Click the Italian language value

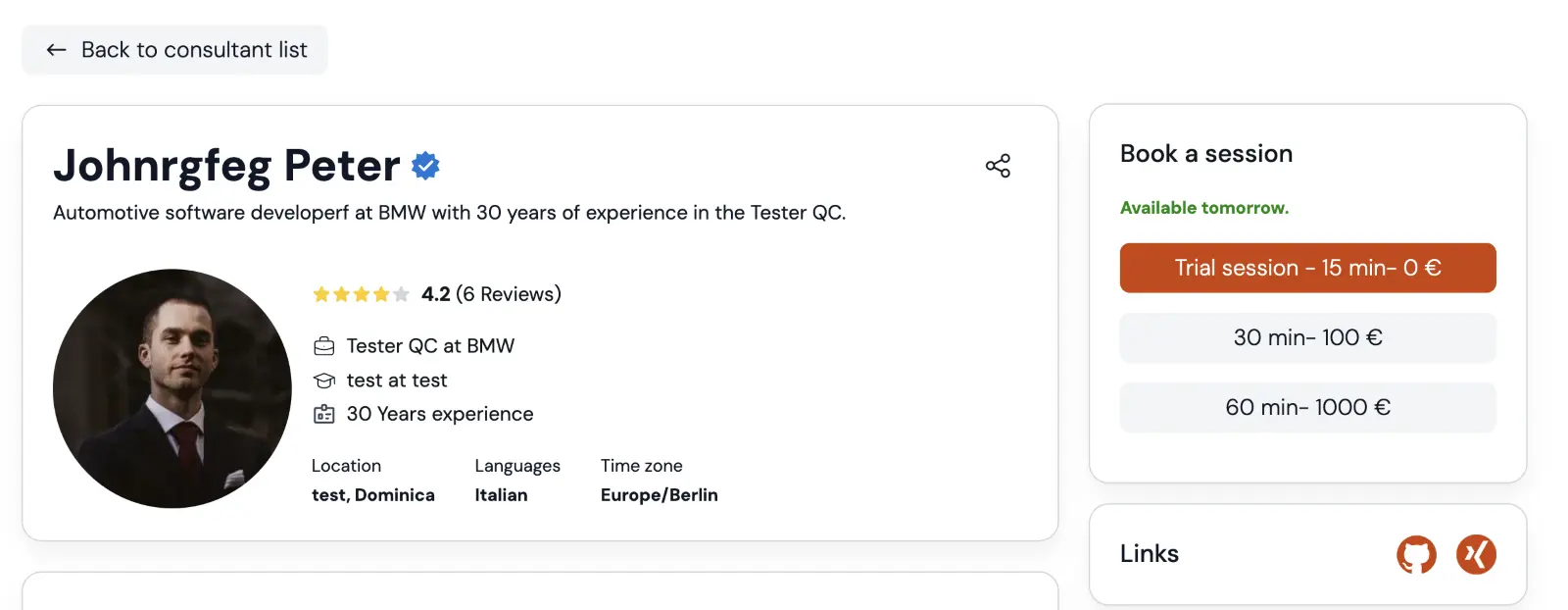click(501, 495)
